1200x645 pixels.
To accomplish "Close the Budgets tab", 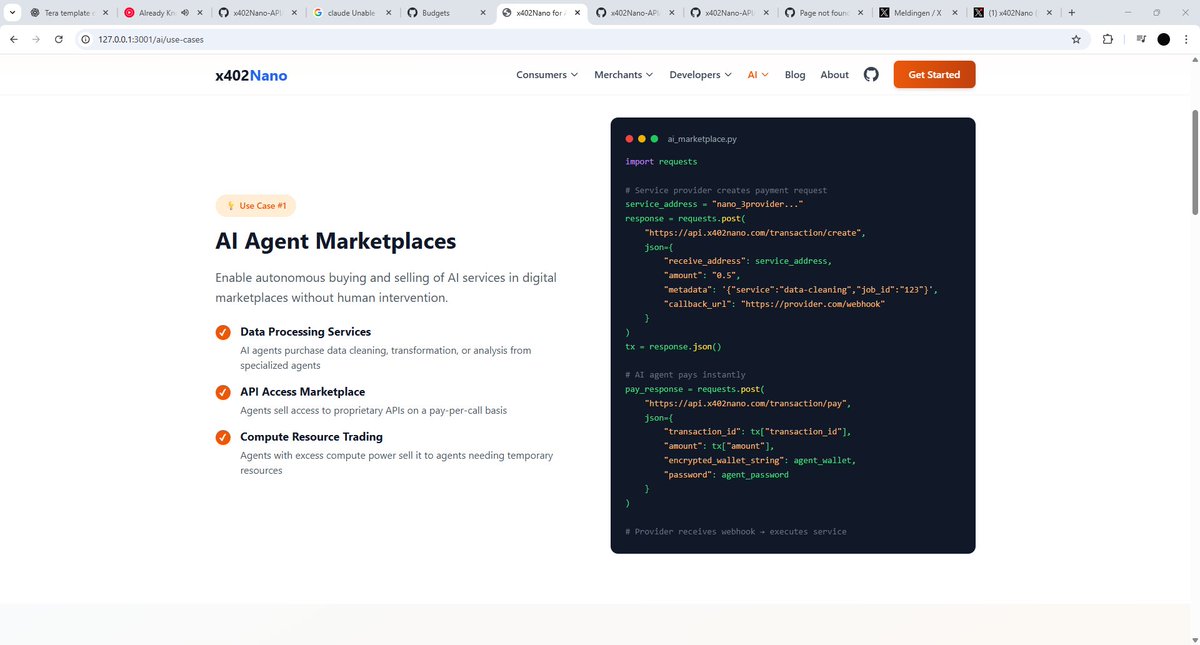I will tap(482, 13).
